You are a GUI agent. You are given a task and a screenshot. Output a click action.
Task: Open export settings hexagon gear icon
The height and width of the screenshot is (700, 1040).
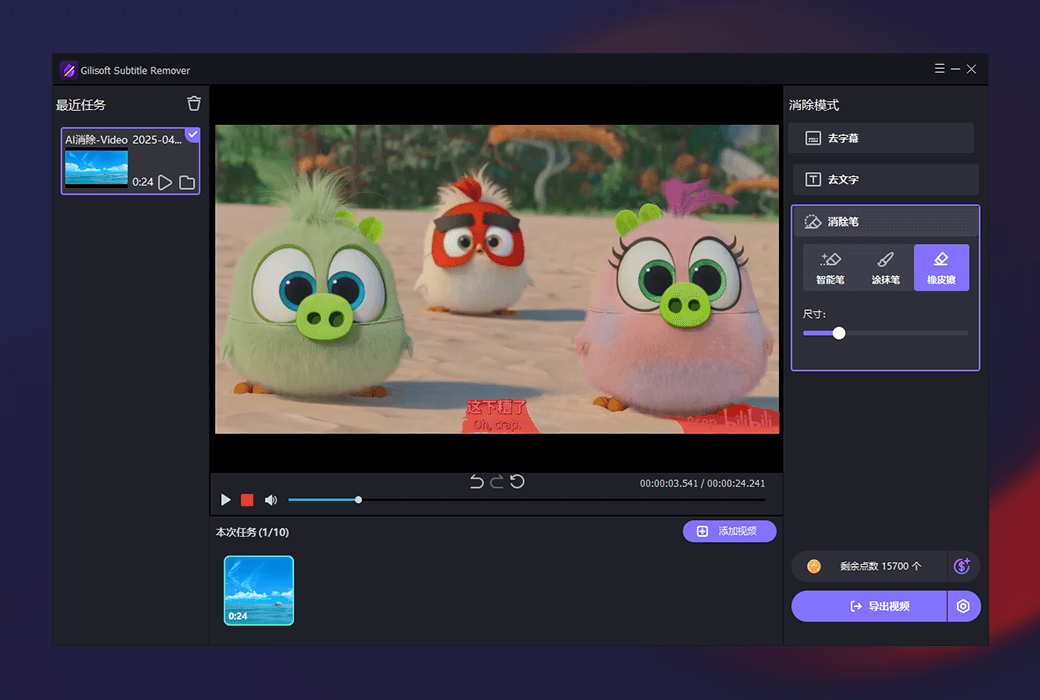pos(964,606)
